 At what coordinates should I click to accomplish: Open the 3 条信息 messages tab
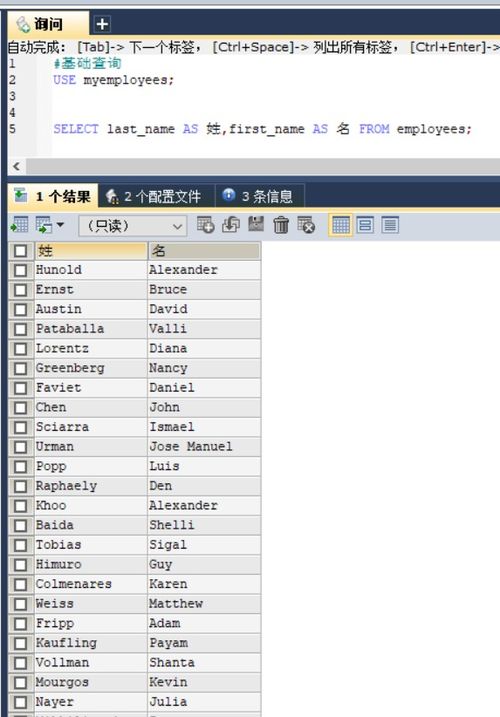point(258,197)
